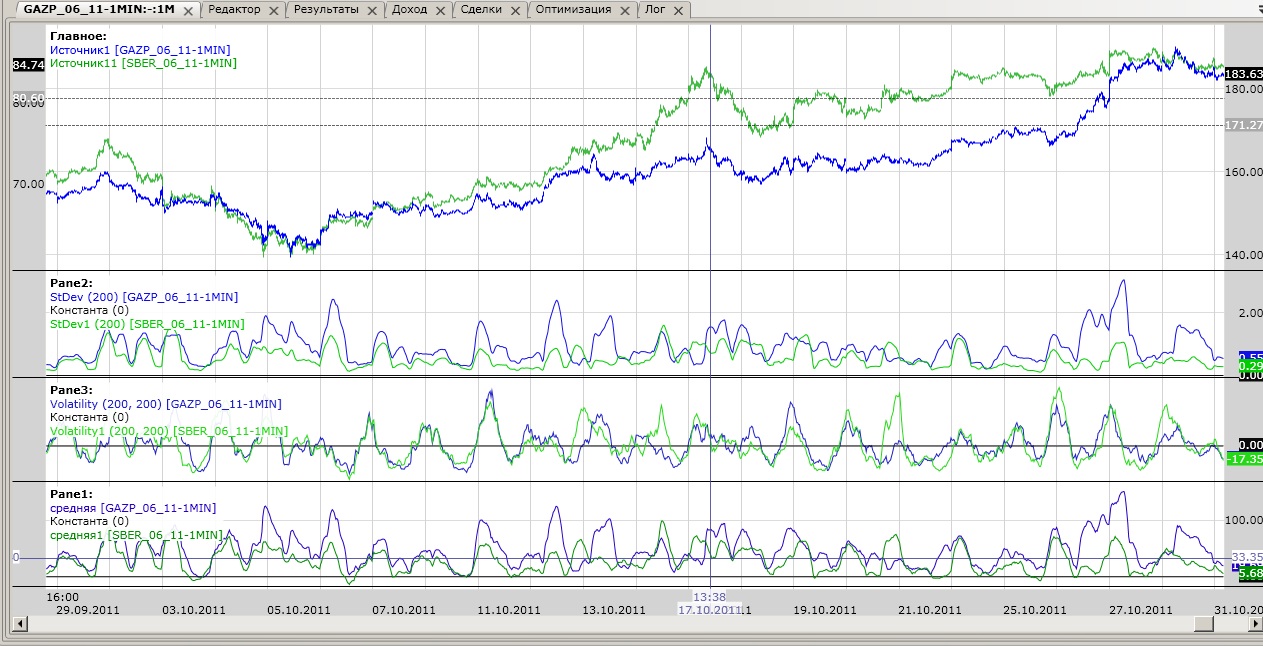1263x646 pixels.
Task: Close the Редактор tab
Action: coord(273,10)
